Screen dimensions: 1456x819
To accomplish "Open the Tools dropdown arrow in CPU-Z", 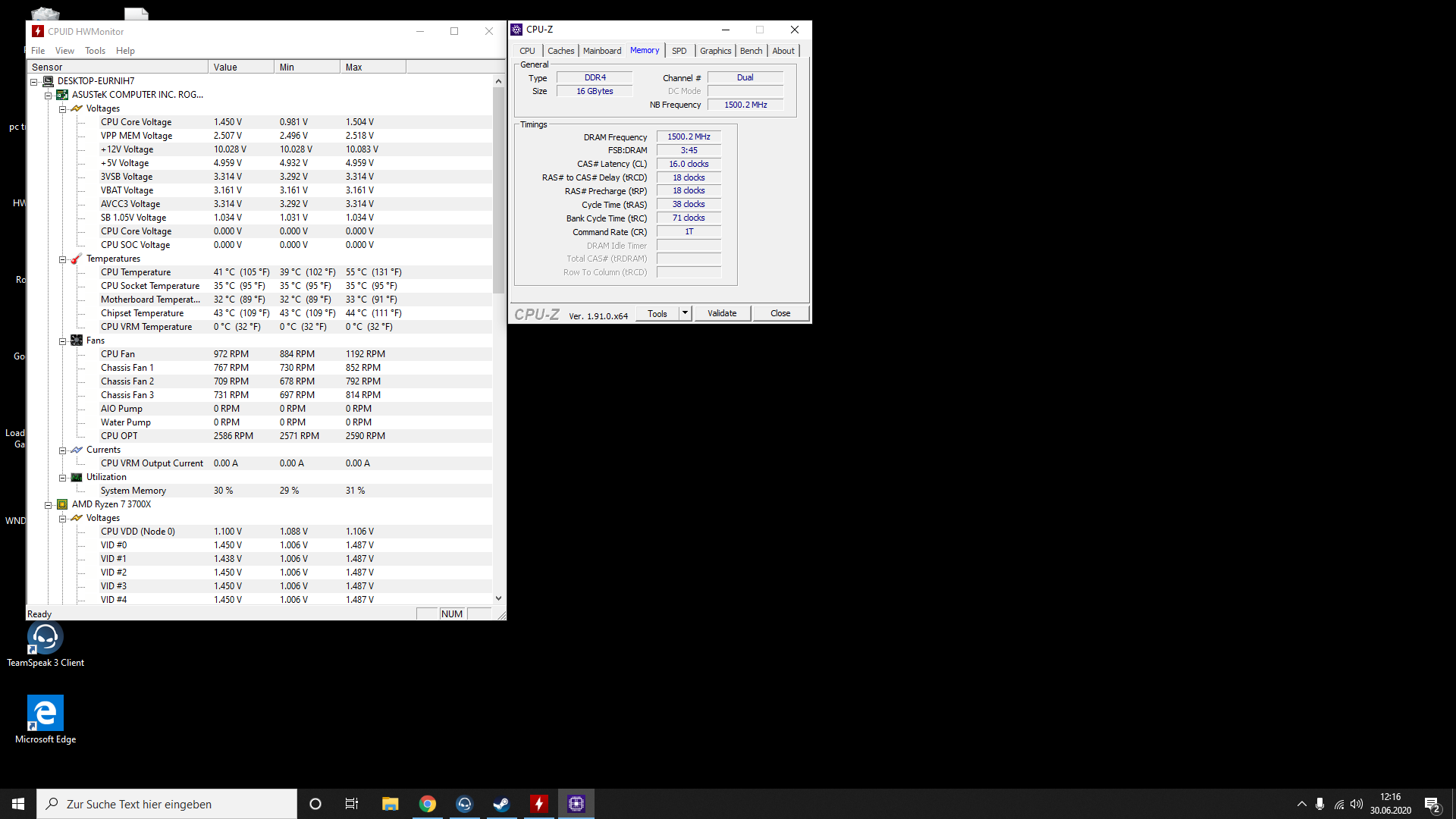I will (685, 313).
